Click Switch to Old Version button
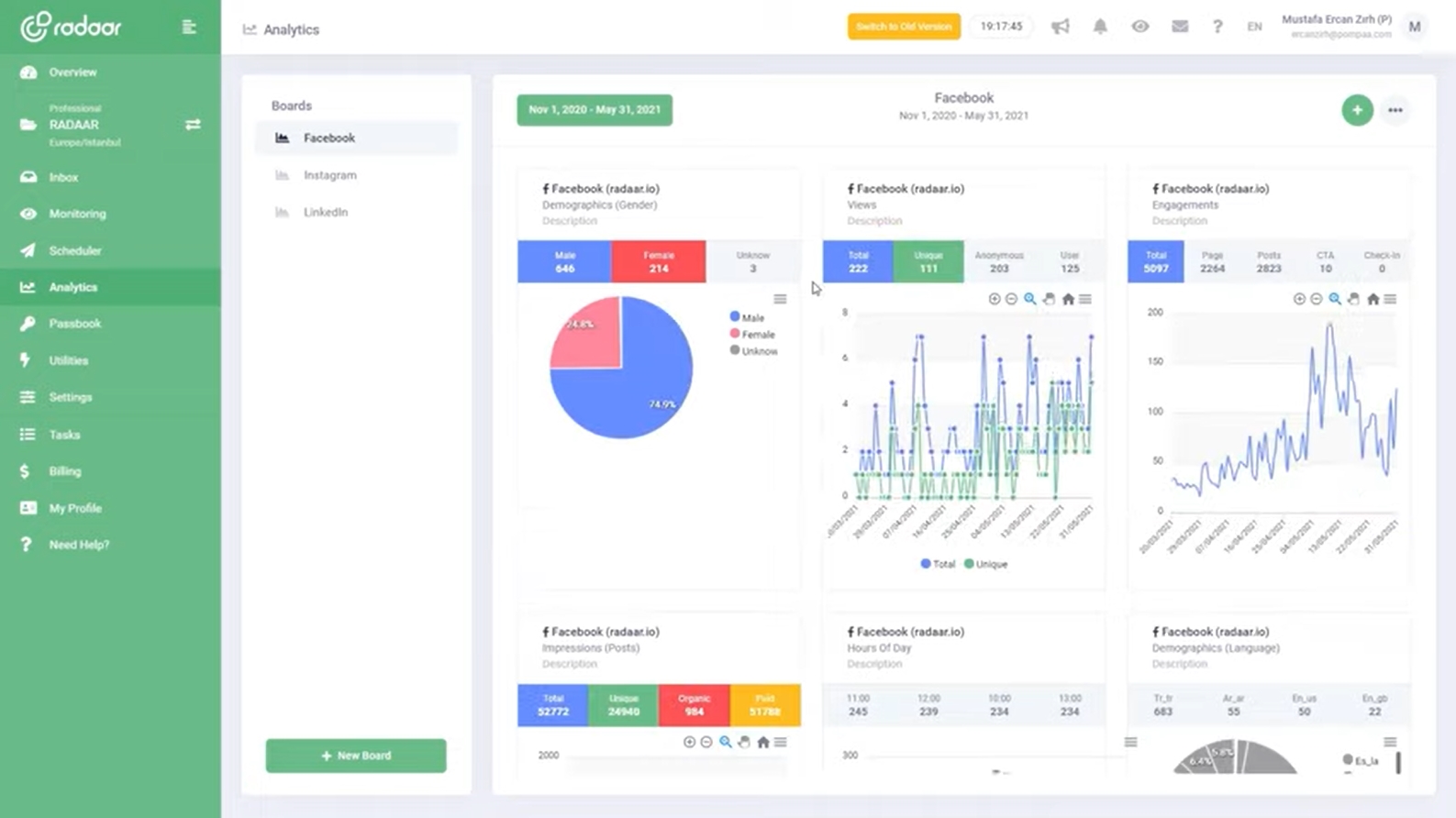The width and height of the screenshot is (1456, 818). [x=904, y=27]
